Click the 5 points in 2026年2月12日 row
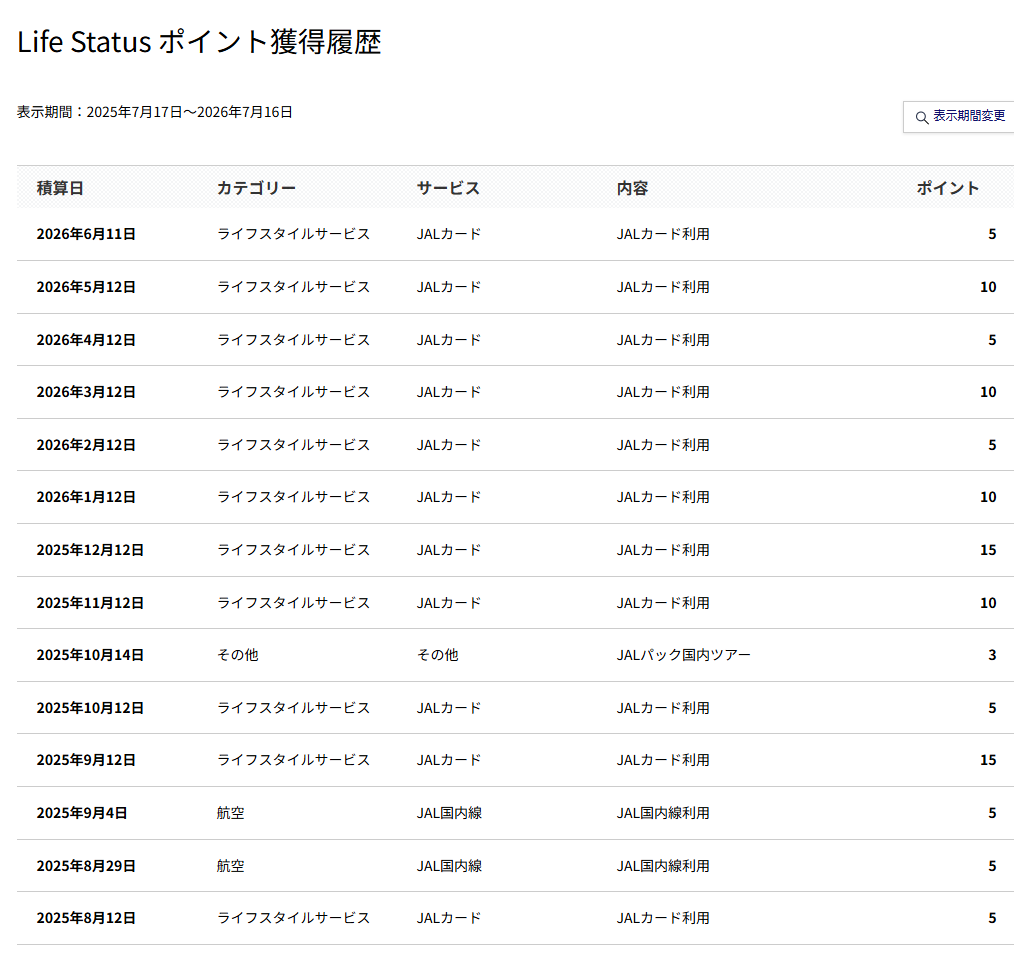 click(992, 445)
